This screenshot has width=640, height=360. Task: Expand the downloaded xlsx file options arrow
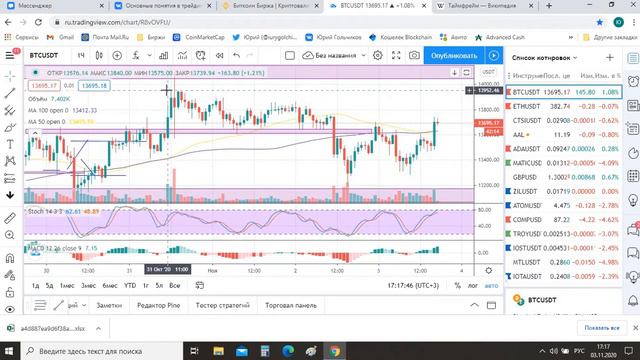(x=98, y=328)
